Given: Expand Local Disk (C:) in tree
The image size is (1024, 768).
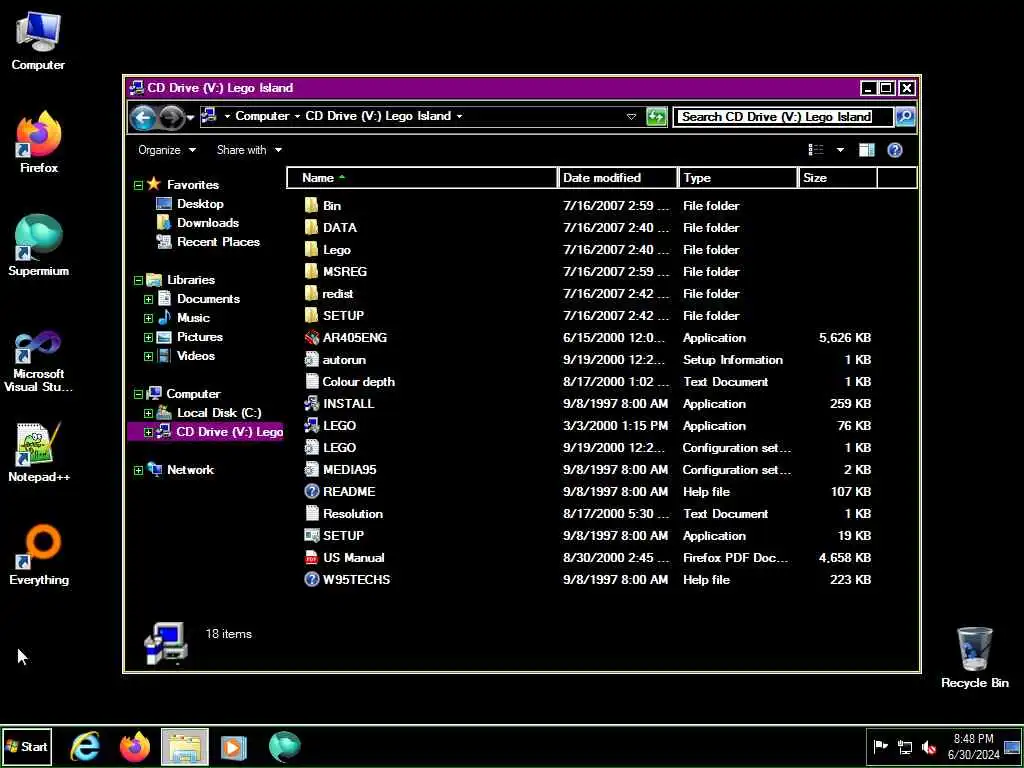Looking at the screenshot, I should [x=148, y=413].
